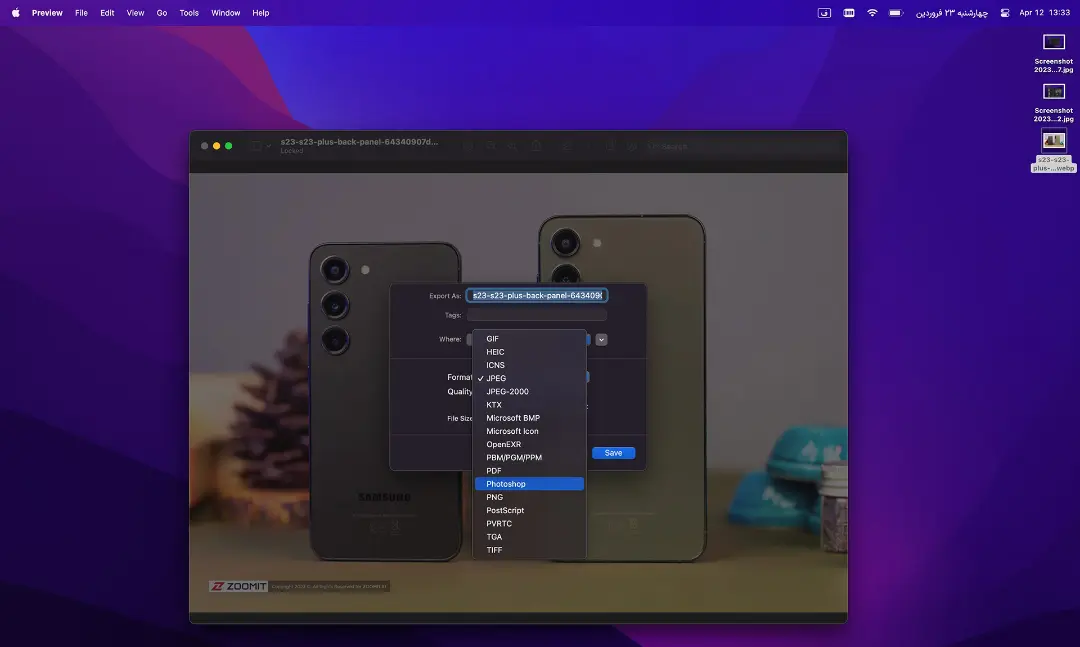Click the battery status icon
Screen dimensions: 1080x647
[895, 12]
